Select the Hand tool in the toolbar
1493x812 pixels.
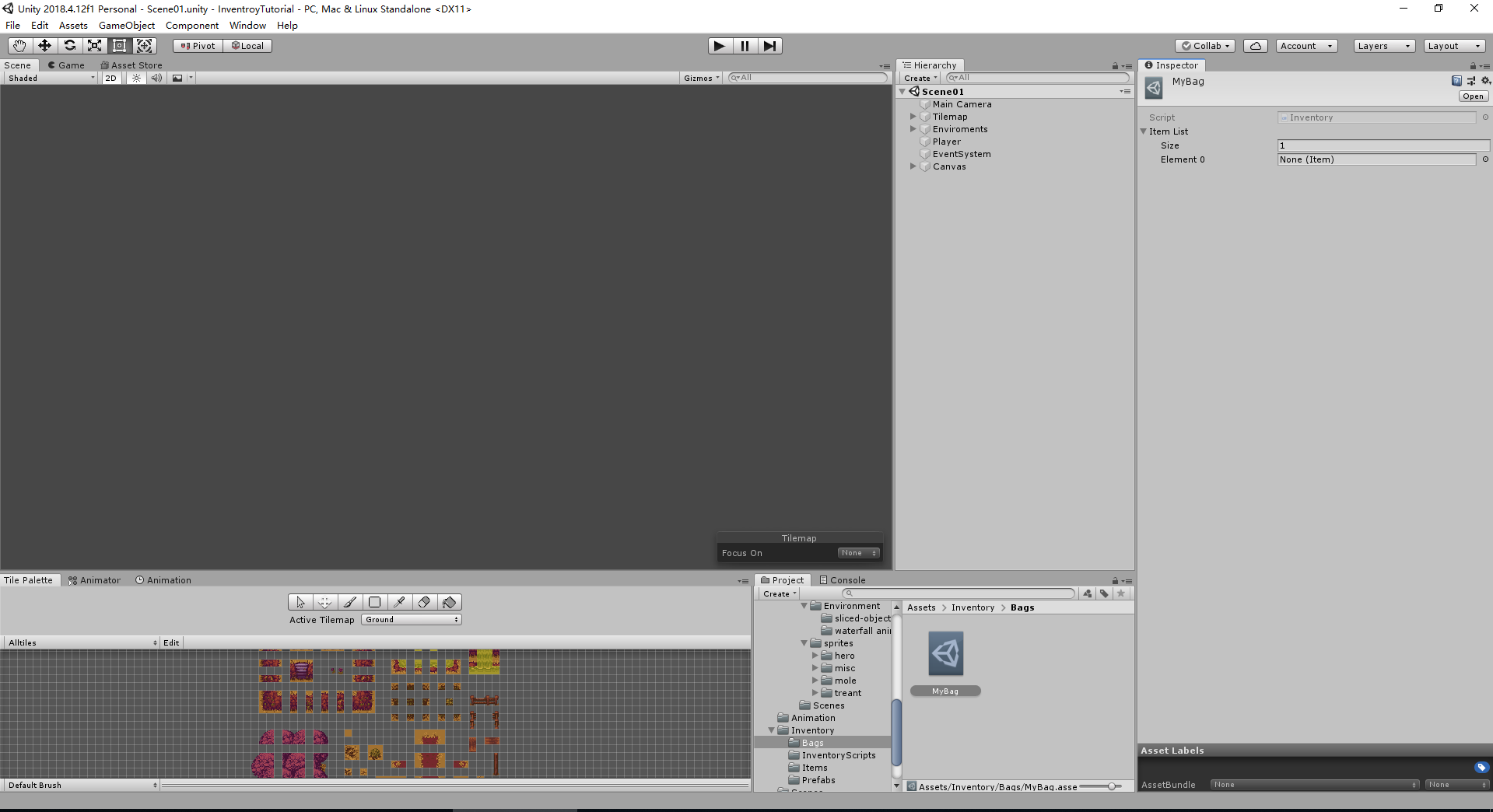[19, 45]
